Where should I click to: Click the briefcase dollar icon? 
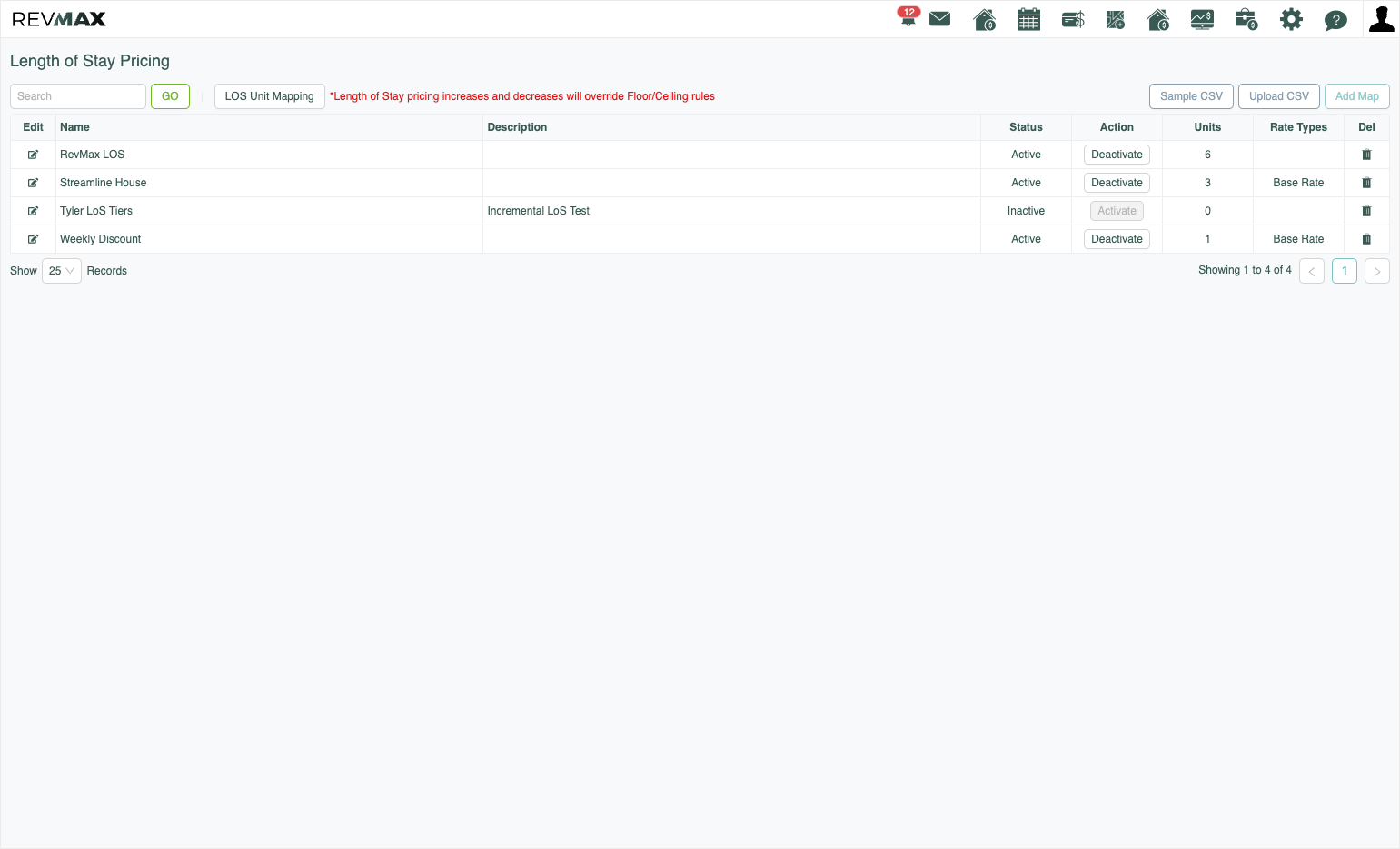click(x=1246, y=19)
